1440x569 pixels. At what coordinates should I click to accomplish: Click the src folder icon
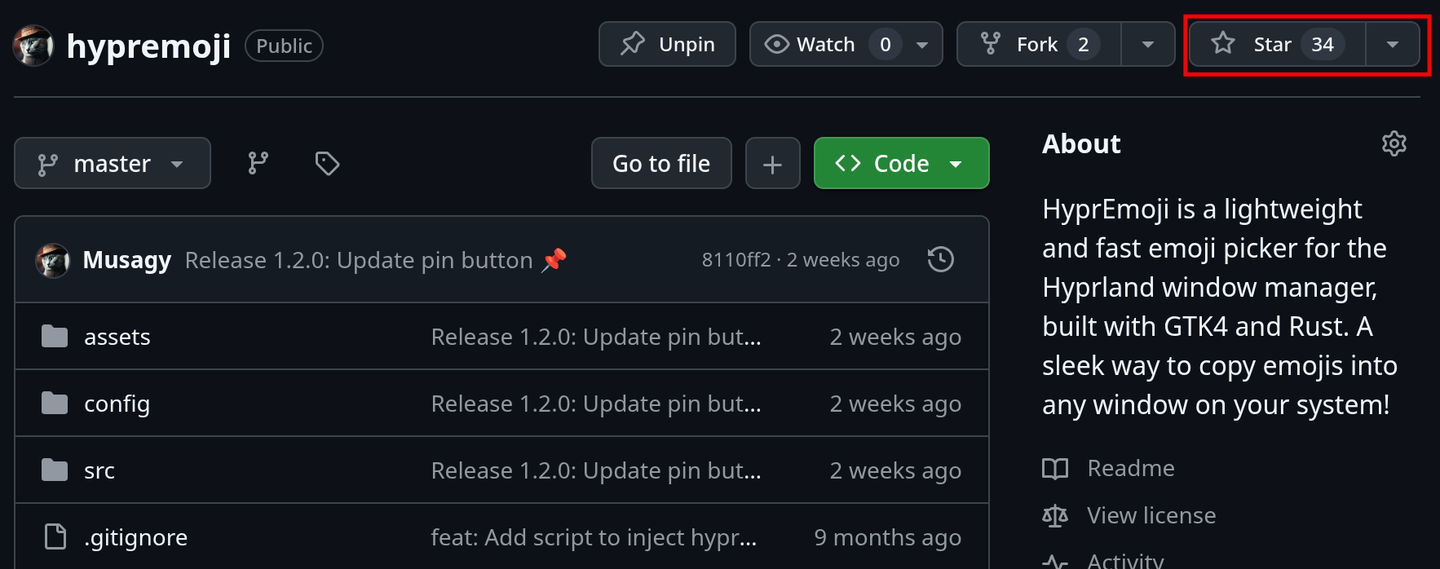point(55,470)
